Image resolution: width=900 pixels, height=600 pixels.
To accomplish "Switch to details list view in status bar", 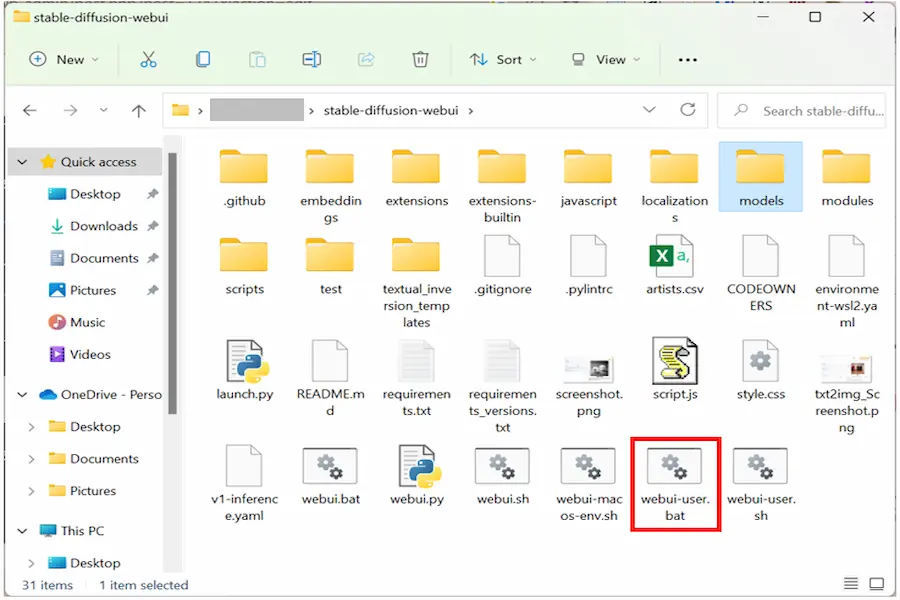I will pos(851,584).
